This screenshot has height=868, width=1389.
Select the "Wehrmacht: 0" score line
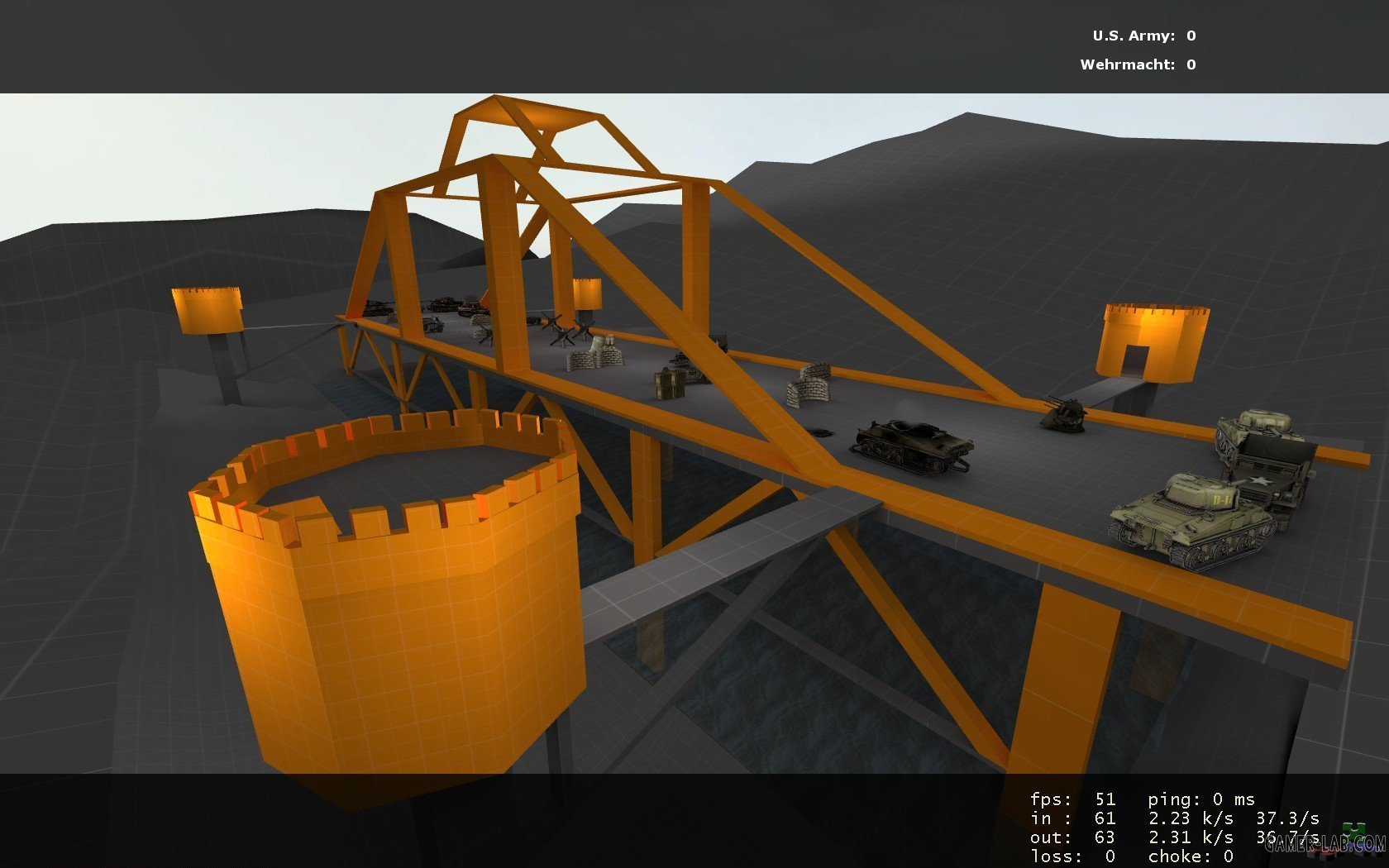click(1138, 64)
